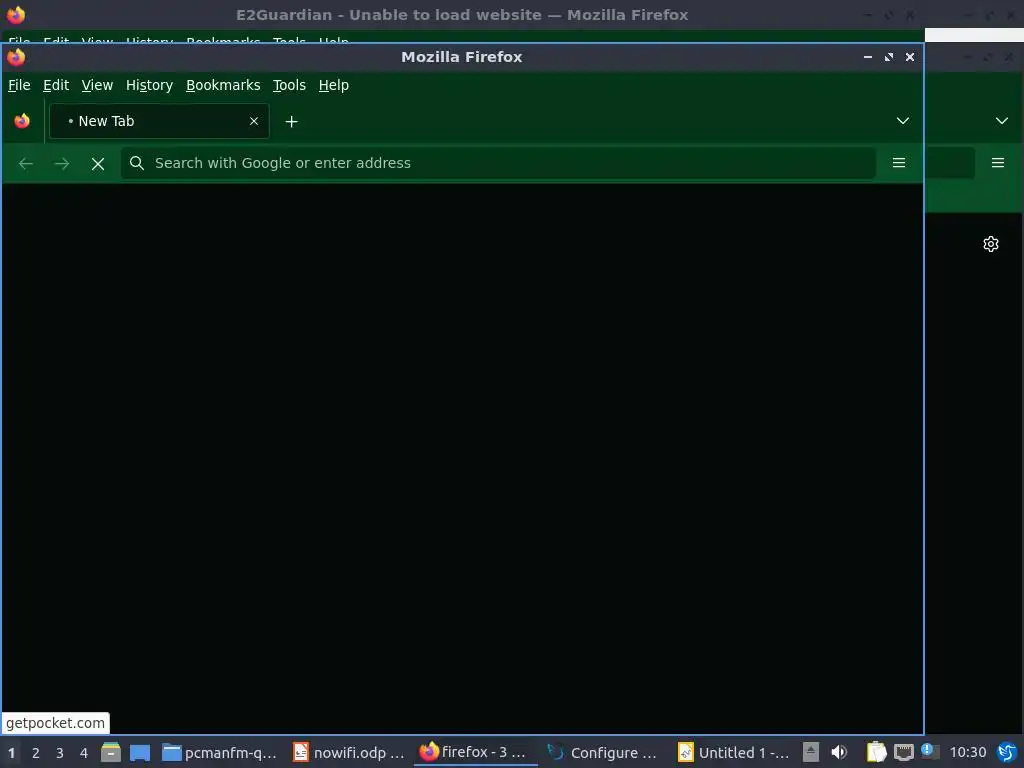Viewport: 1024px width, 768px height.
Task: Maximize the front Mozilla Firefox window
Action: pyautogui.click(x=889, y=57)
